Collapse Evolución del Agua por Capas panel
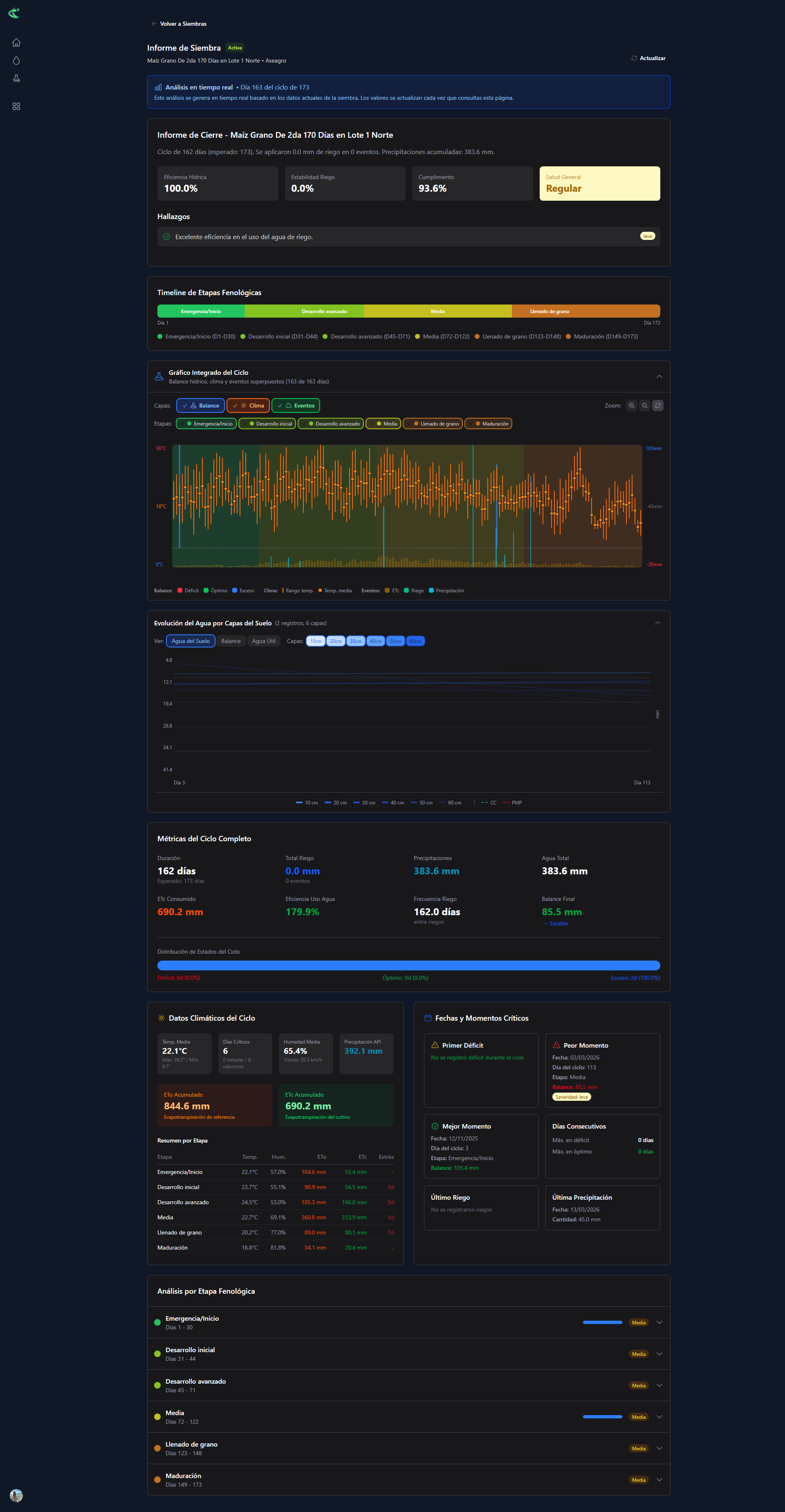Image resolution: width=785 pixels, height=1512 pixels. pyautogui.click(x=657, y=623)
